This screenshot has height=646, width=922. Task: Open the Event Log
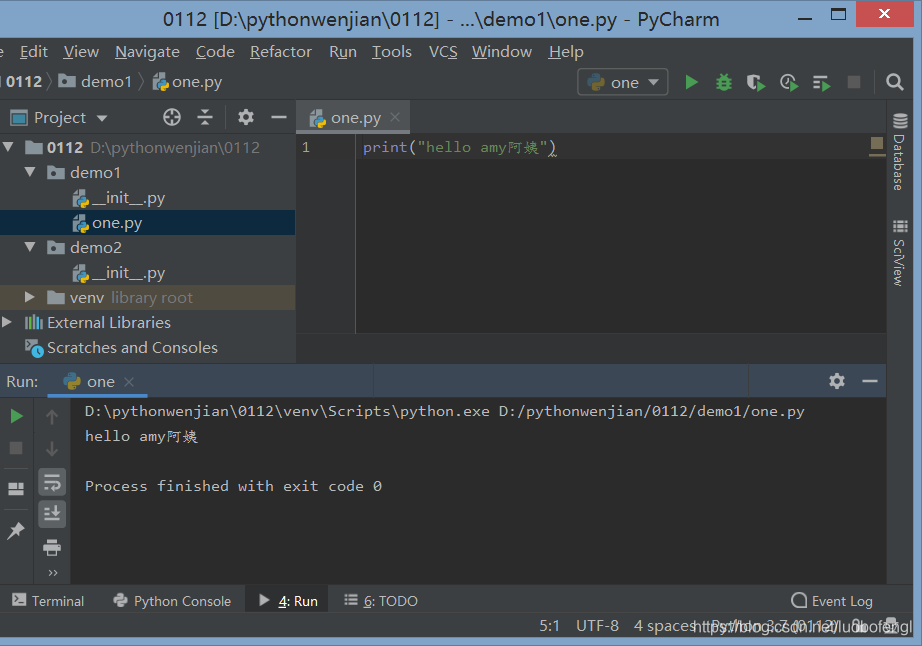coord(831,601)
